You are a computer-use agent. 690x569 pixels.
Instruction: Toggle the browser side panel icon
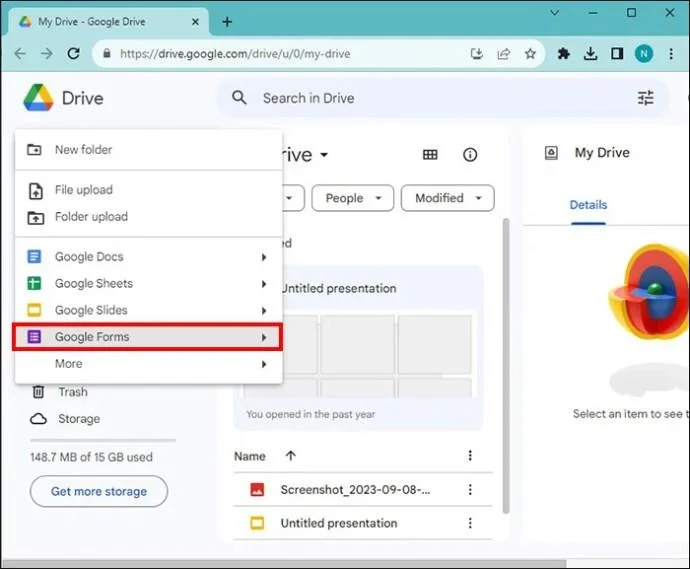point(617,53)
